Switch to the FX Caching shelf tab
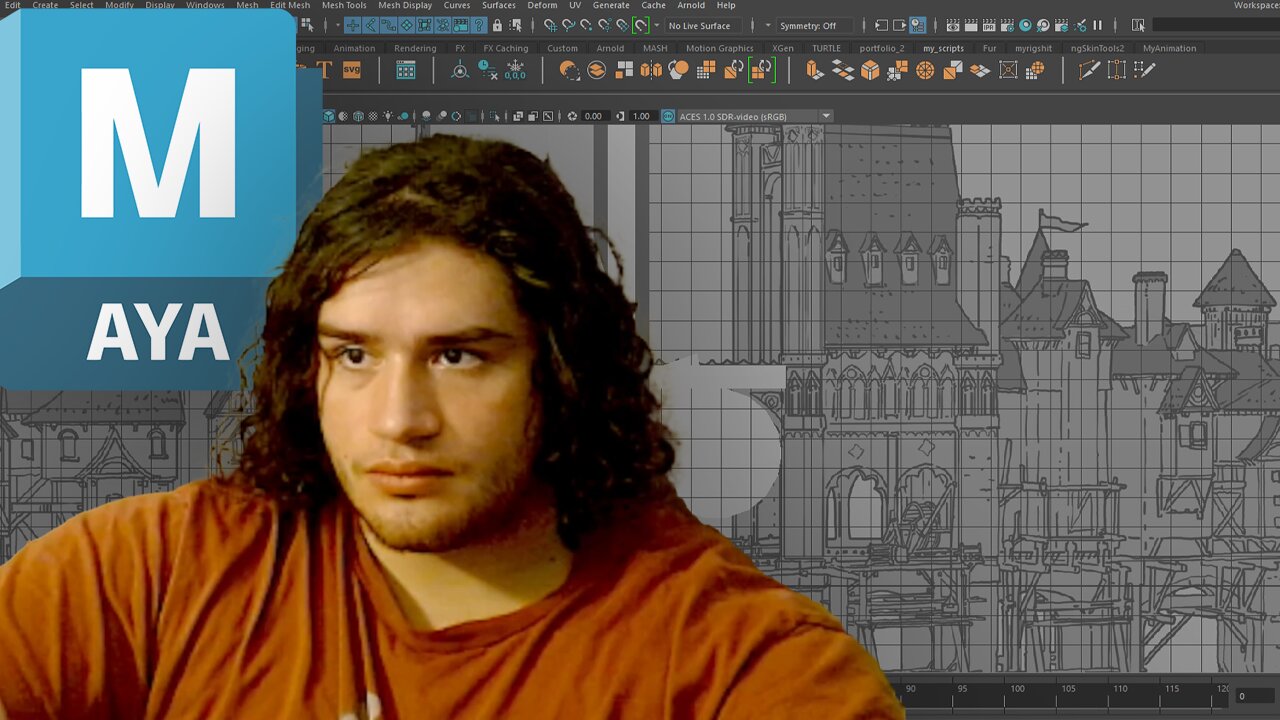Viewport: 1280px width, 720px height. click(505, 48)
